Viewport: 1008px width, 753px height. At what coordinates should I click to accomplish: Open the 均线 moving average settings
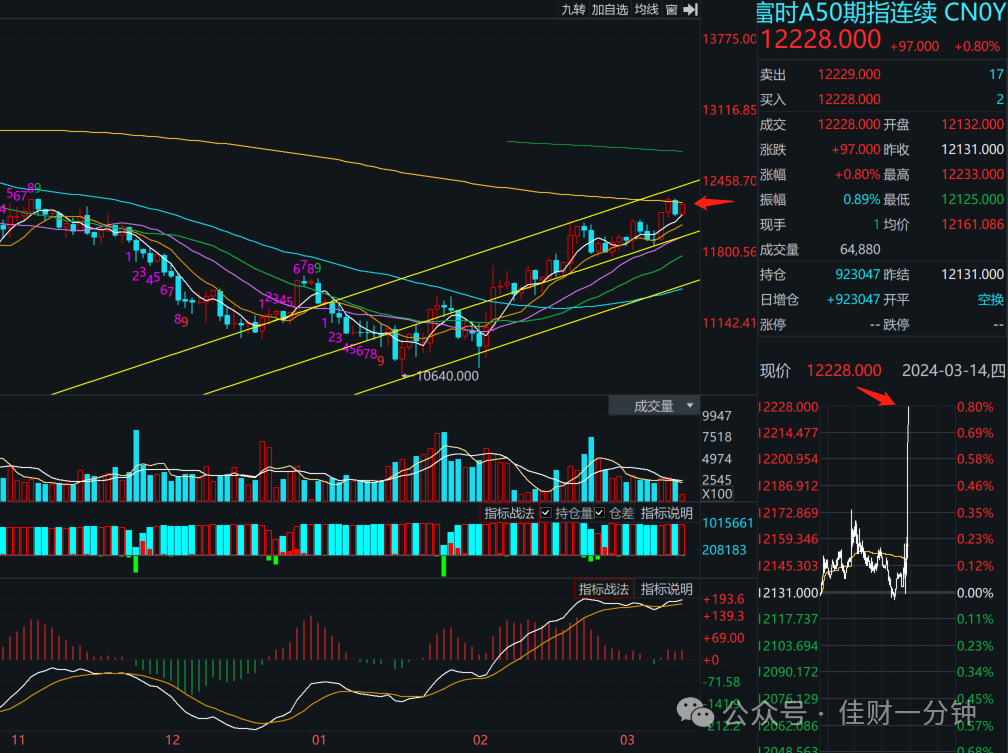pyautogui.click(x=647, y=10)
